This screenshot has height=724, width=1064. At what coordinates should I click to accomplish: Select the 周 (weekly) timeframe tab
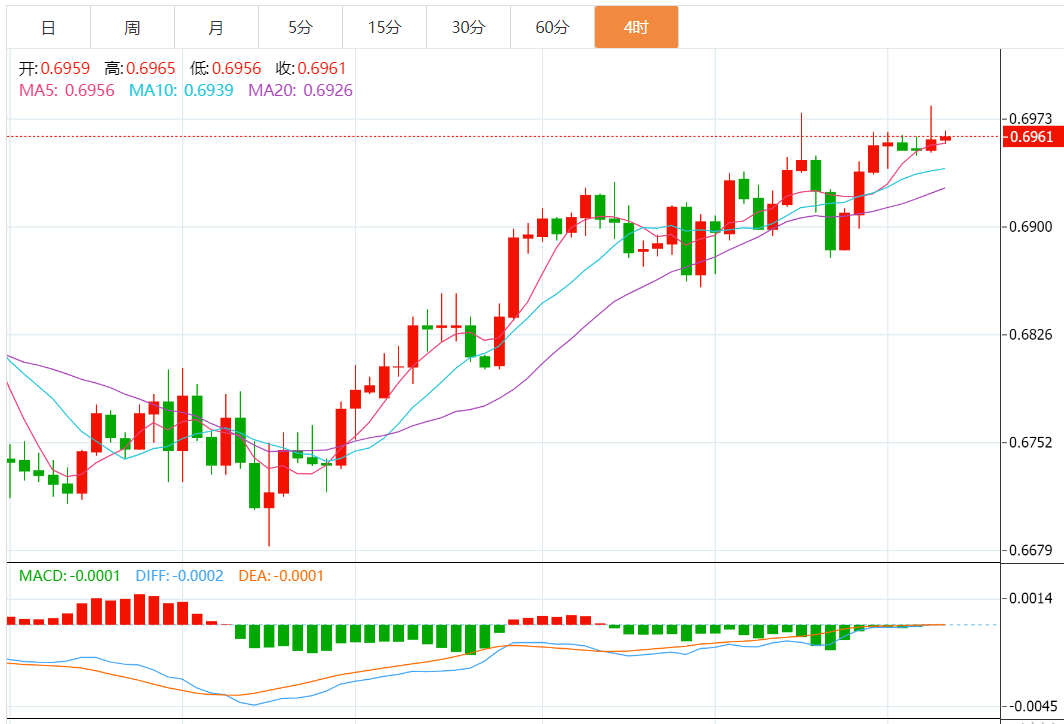pos(132,27)
